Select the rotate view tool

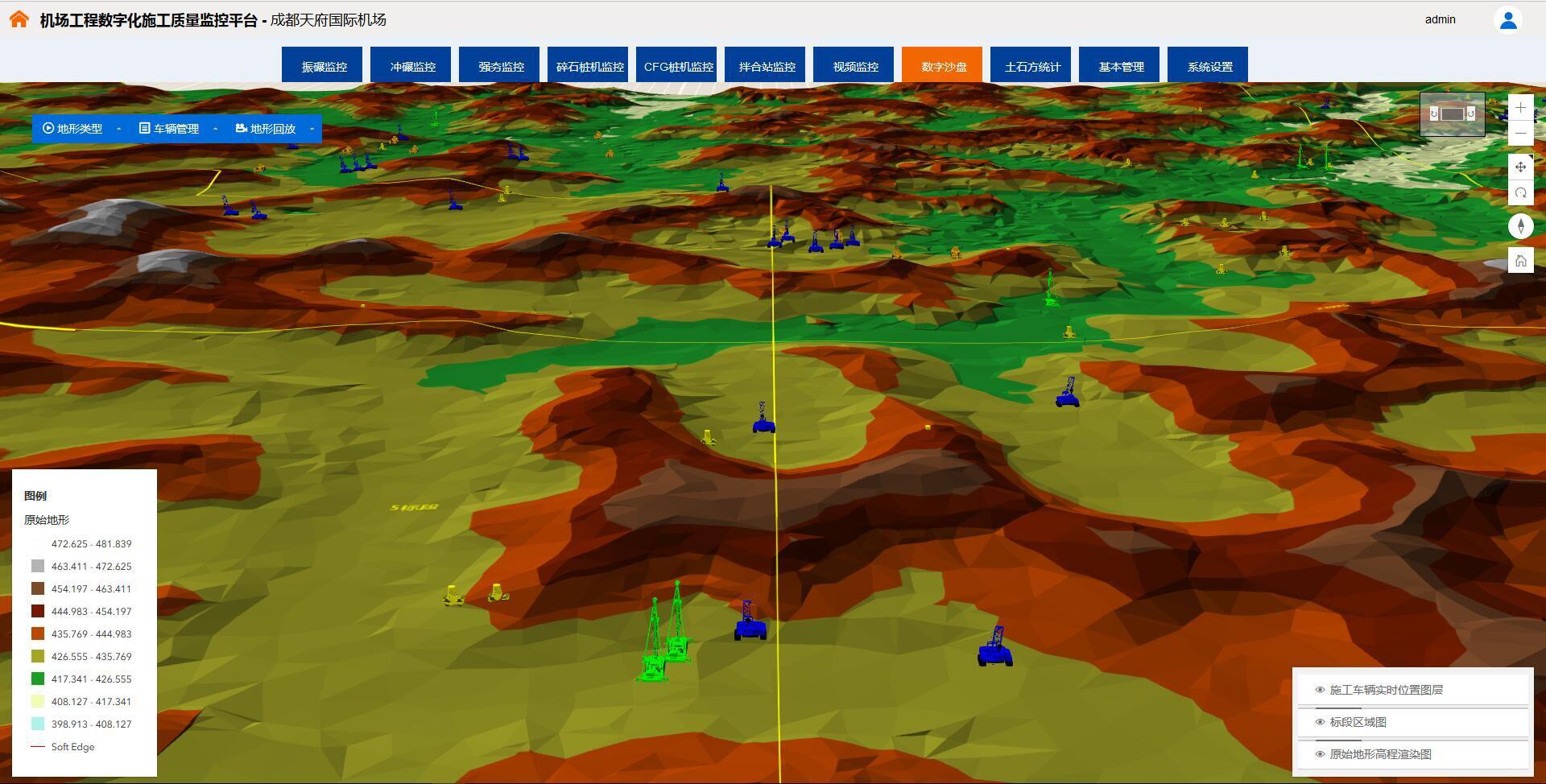1520,193
